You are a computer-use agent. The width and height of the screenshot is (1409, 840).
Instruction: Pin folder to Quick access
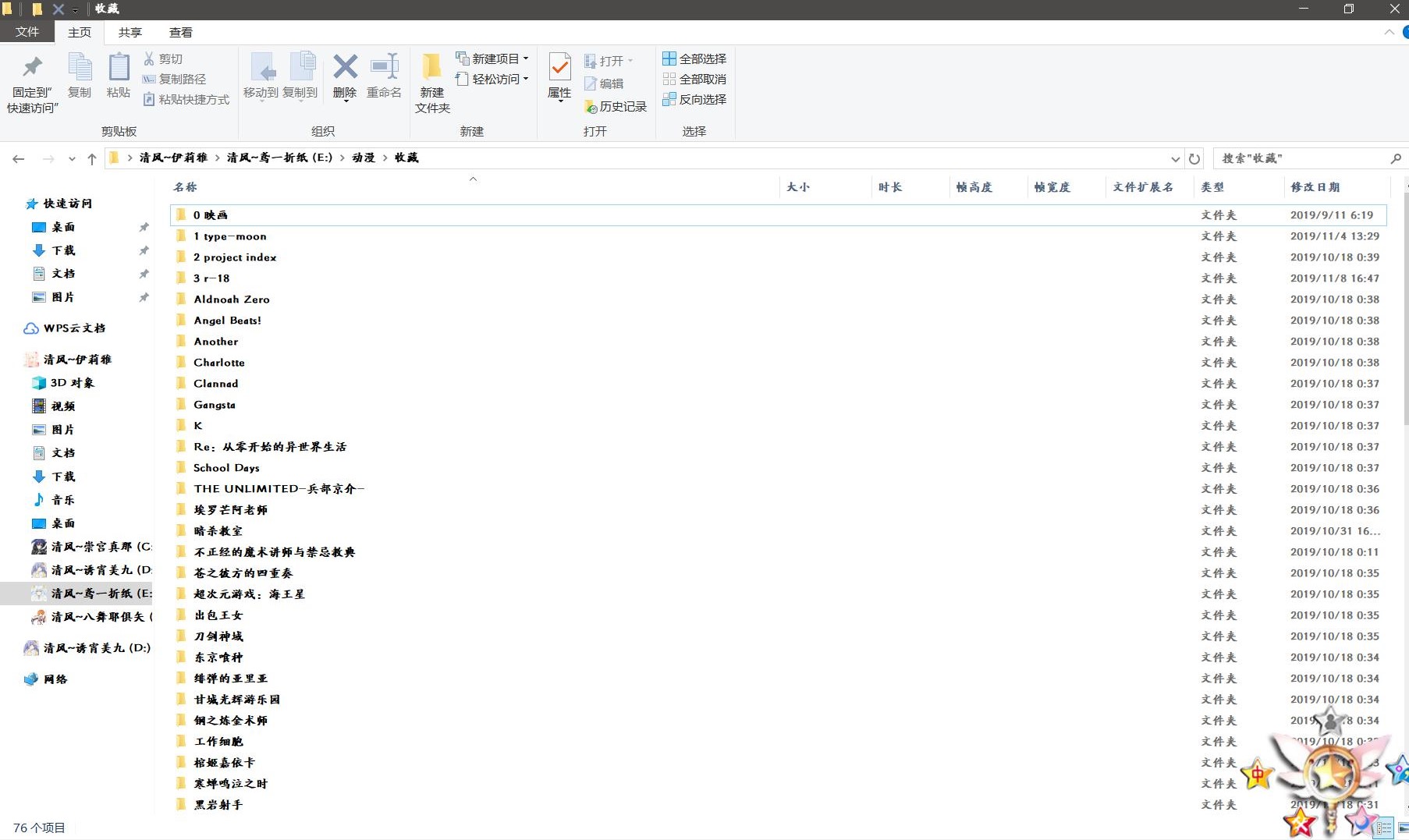coord(32,83)
